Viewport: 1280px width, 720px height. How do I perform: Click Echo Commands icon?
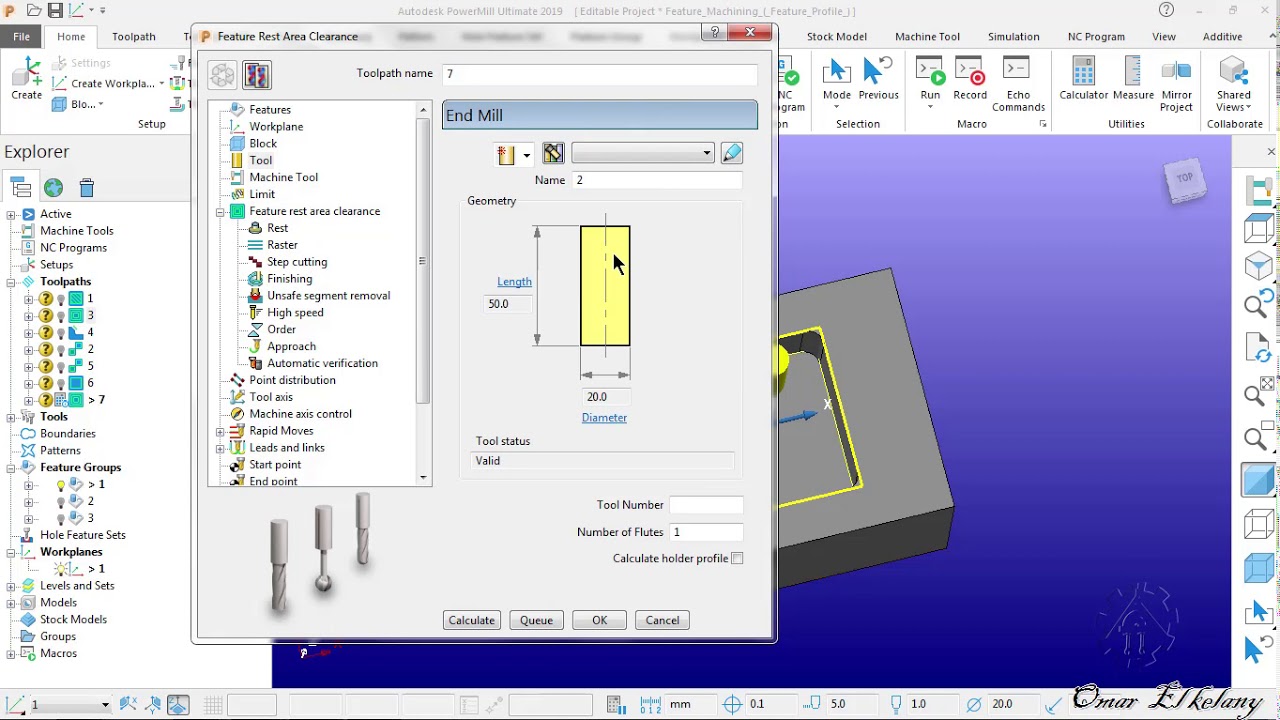click(x=1018, y=84)
